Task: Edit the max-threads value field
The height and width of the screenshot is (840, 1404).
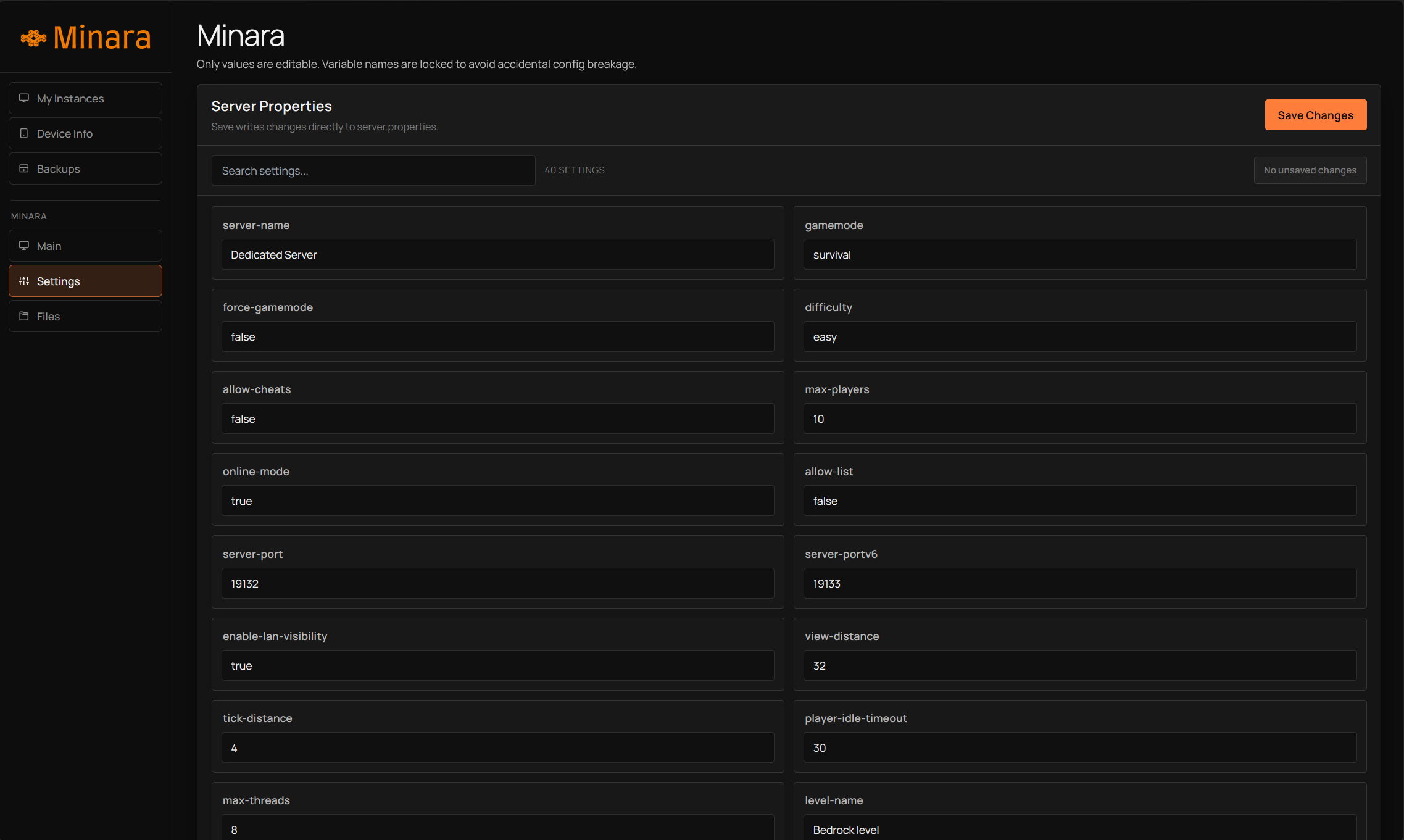Action: (x=497, y=827)
